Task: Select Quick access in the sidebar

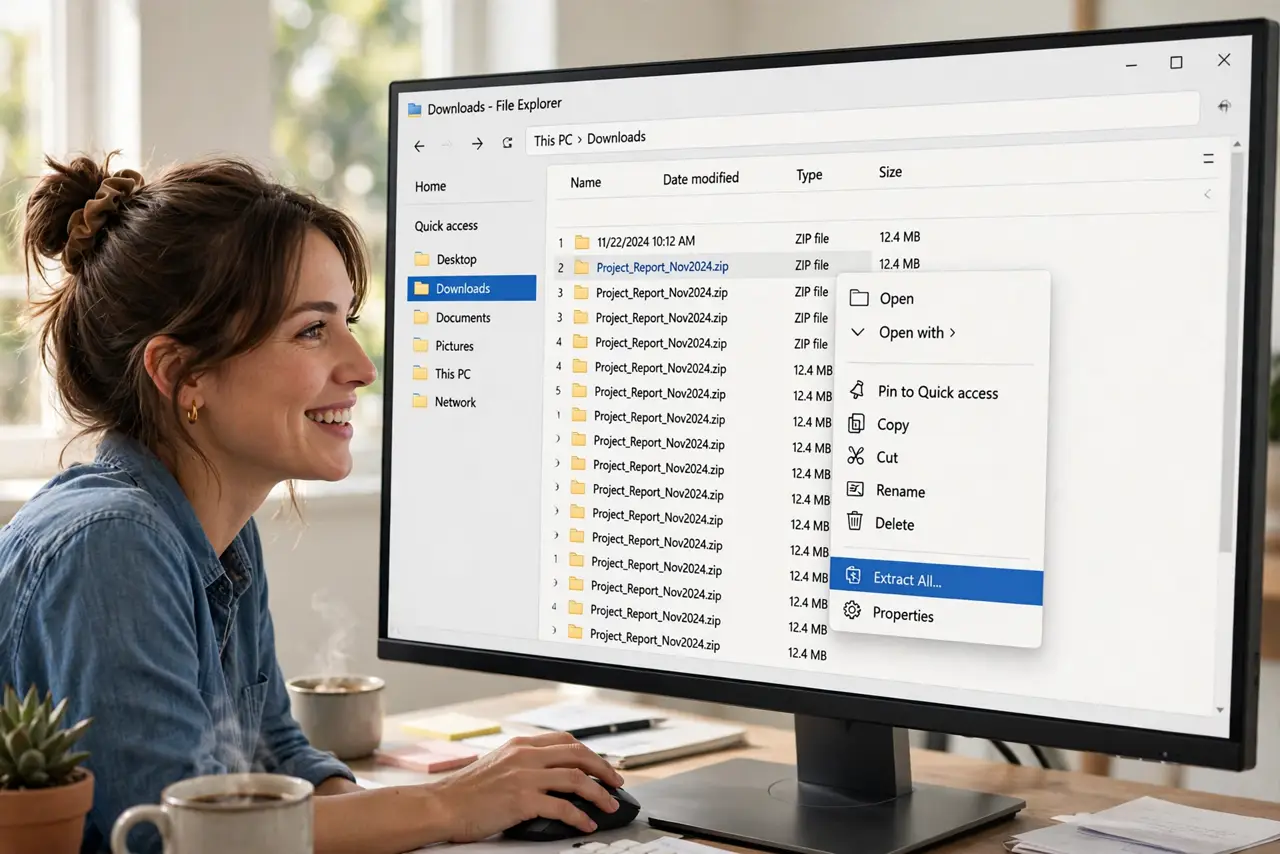Action: [x=446, y=226]
